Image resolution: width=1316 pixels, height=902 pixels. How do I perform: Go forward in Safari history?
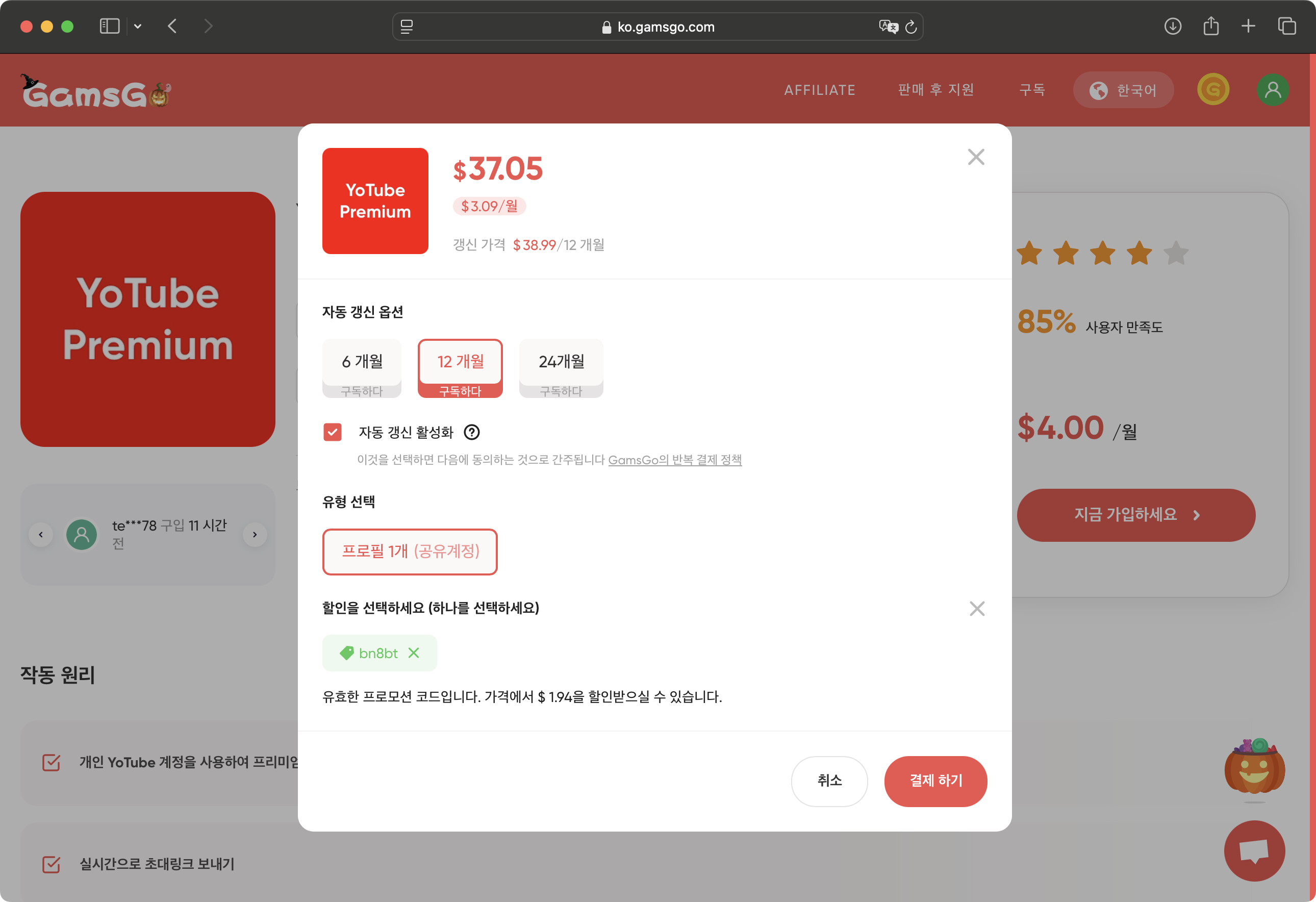[209, 27]
